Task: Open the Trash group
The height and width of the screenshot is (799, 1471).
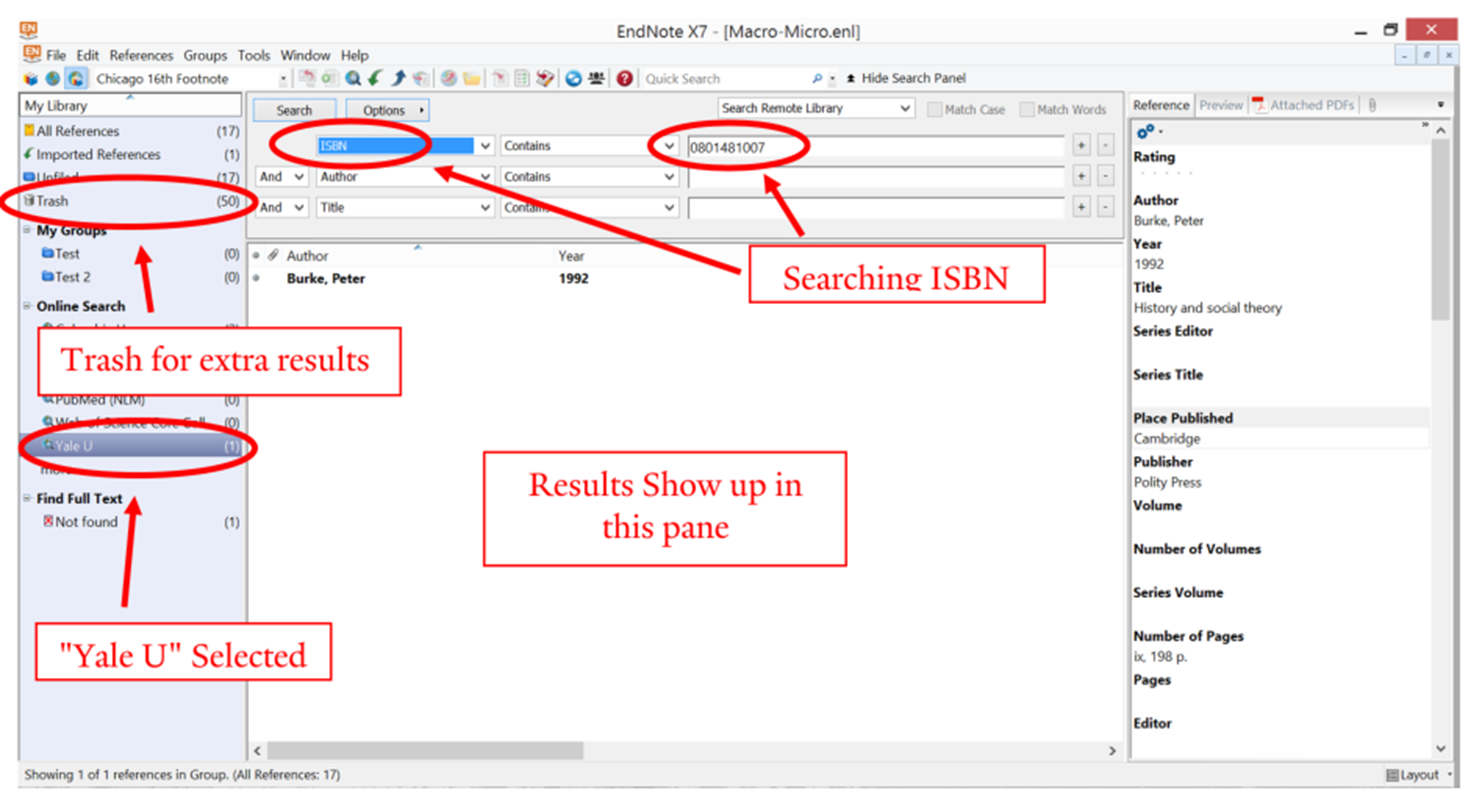Action: click(x=131, y=201)
